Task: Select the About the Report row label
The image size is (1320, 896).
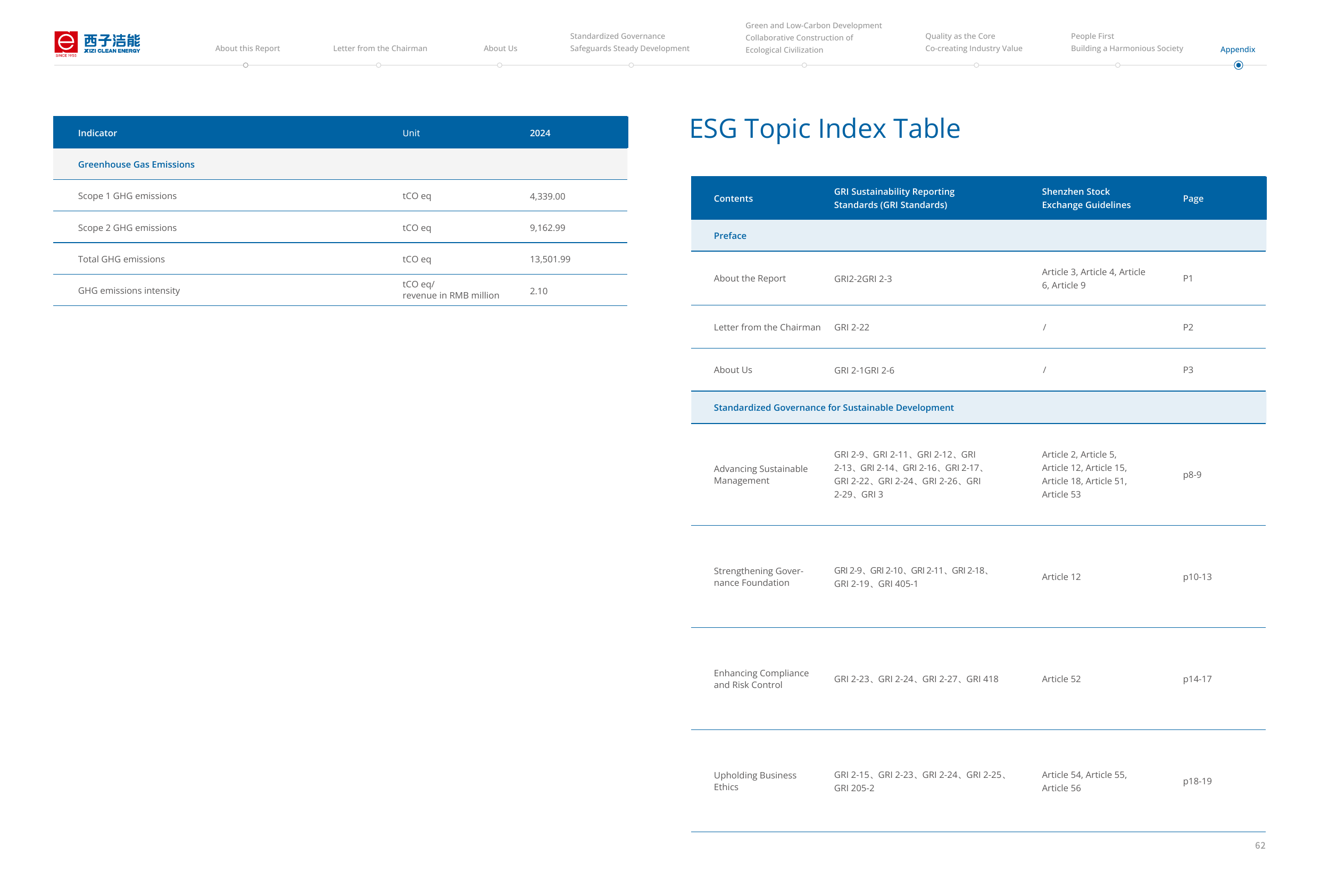Action: [x=750, y=278]
